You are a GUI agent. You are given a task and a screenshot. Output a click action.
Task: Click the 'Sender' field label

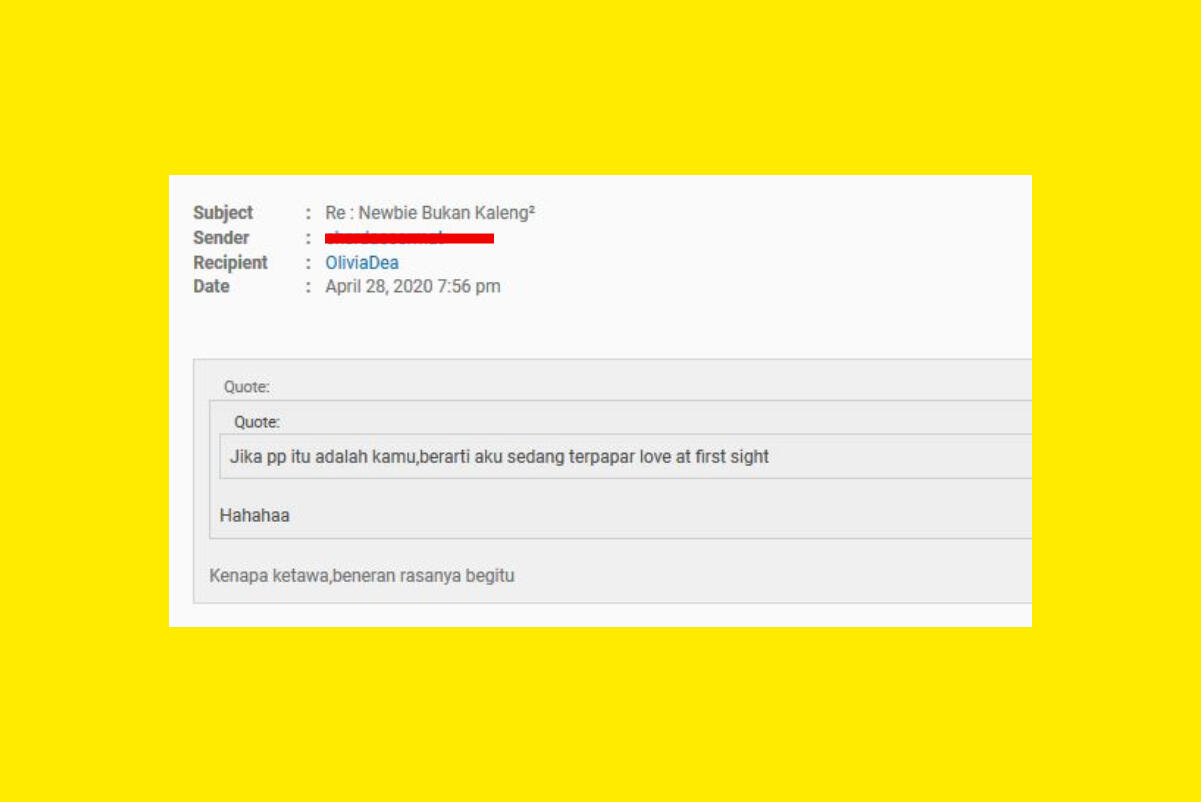[x=221, y=238]
